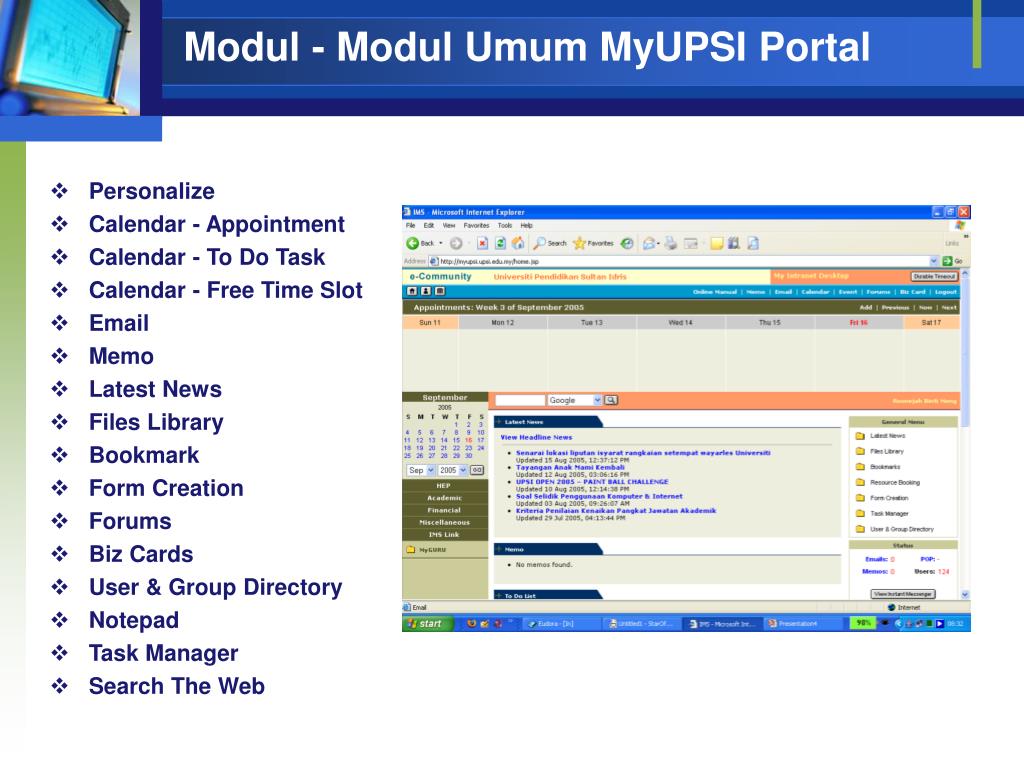Click the Disable Timeout button

pos(935,276)
